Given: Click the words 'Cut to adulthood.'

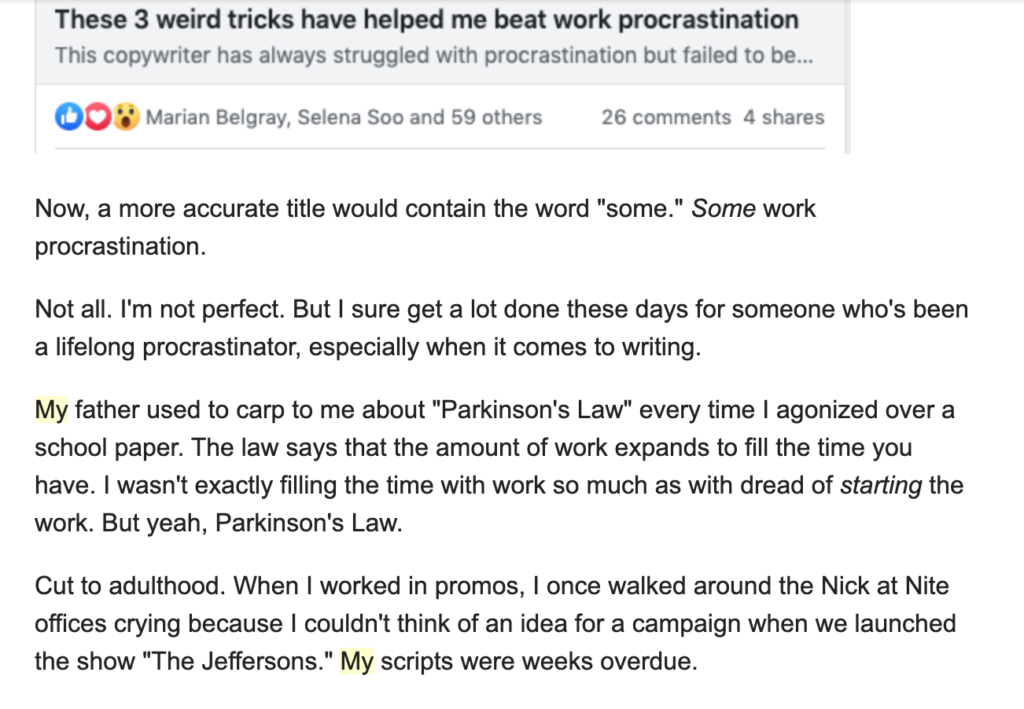Looking at the screenshot, I should [x=130, y=586].
